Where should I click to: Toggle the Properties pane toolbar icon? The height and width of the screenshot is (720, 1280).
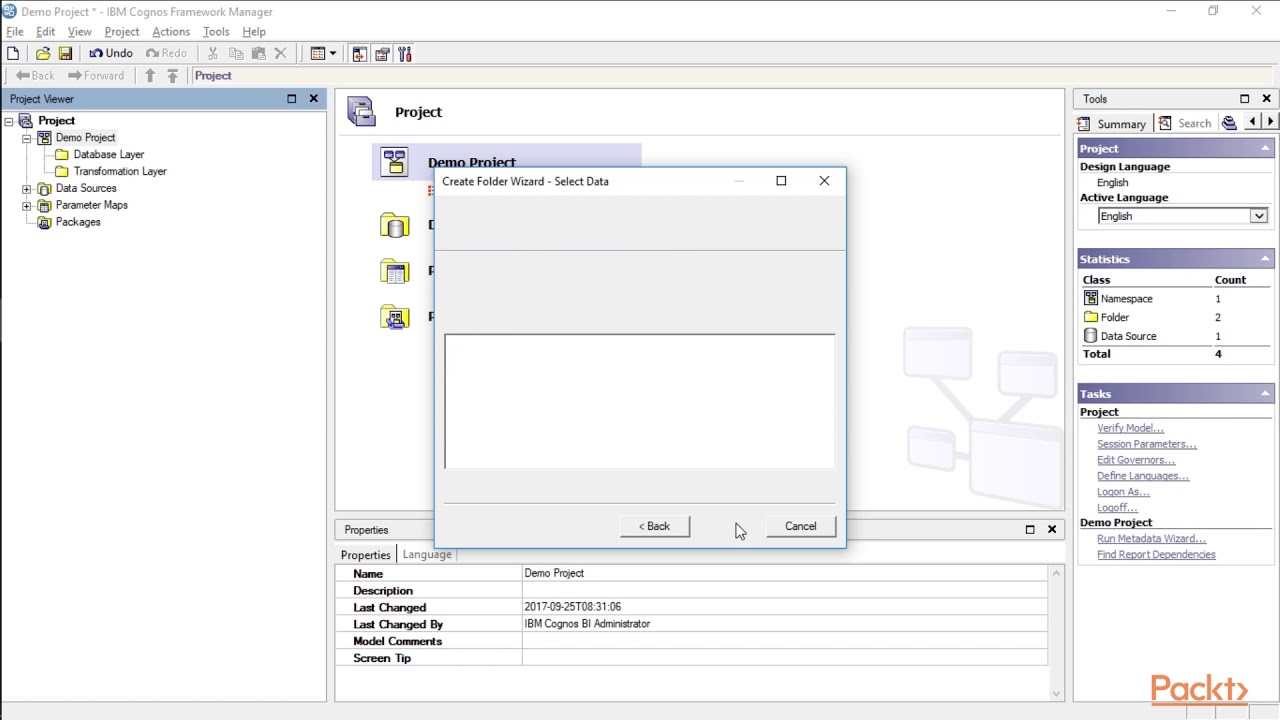point(382,54)
